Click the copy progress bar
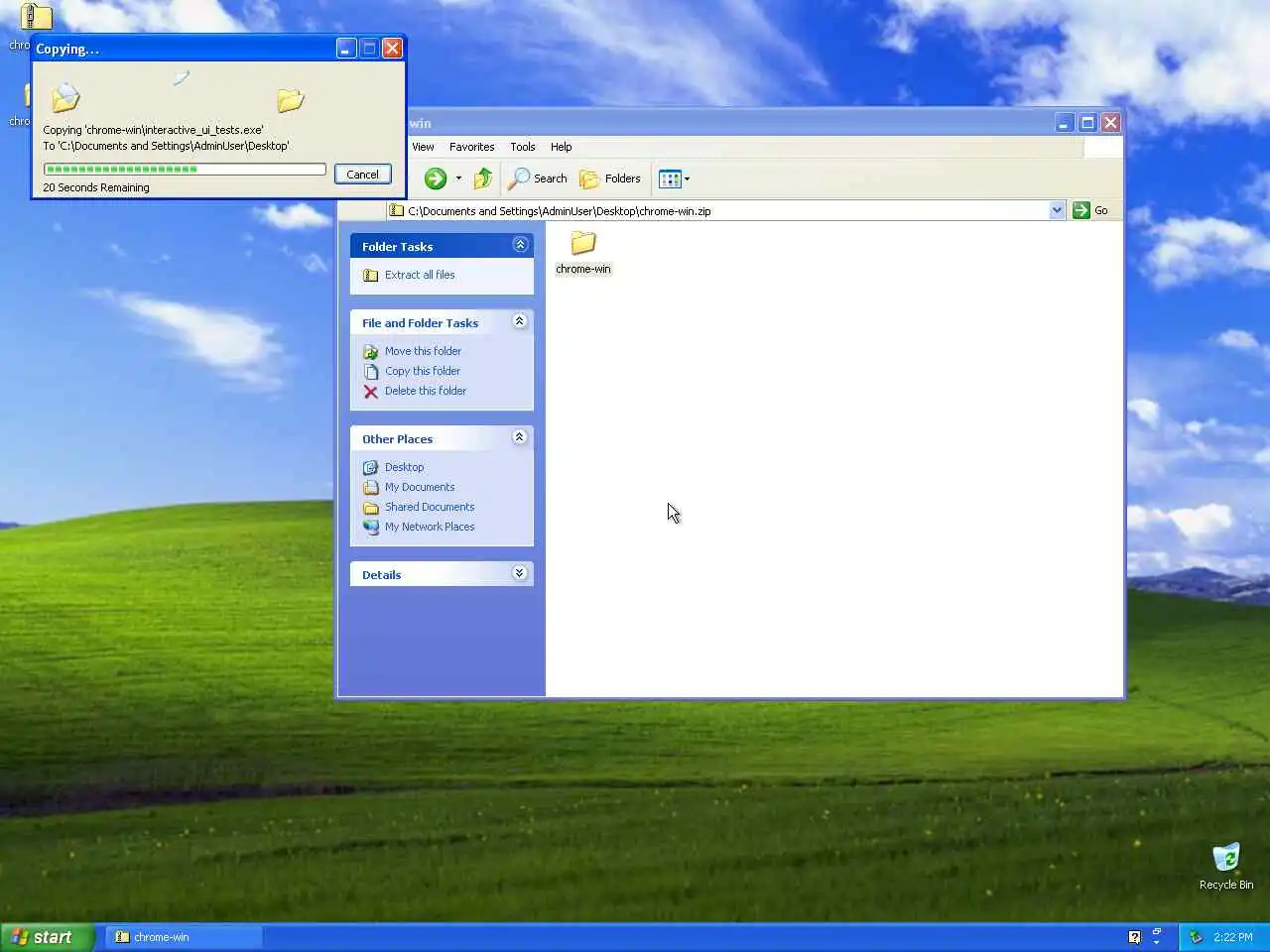This screenshot has width=1270, height=952. (185, 170)
